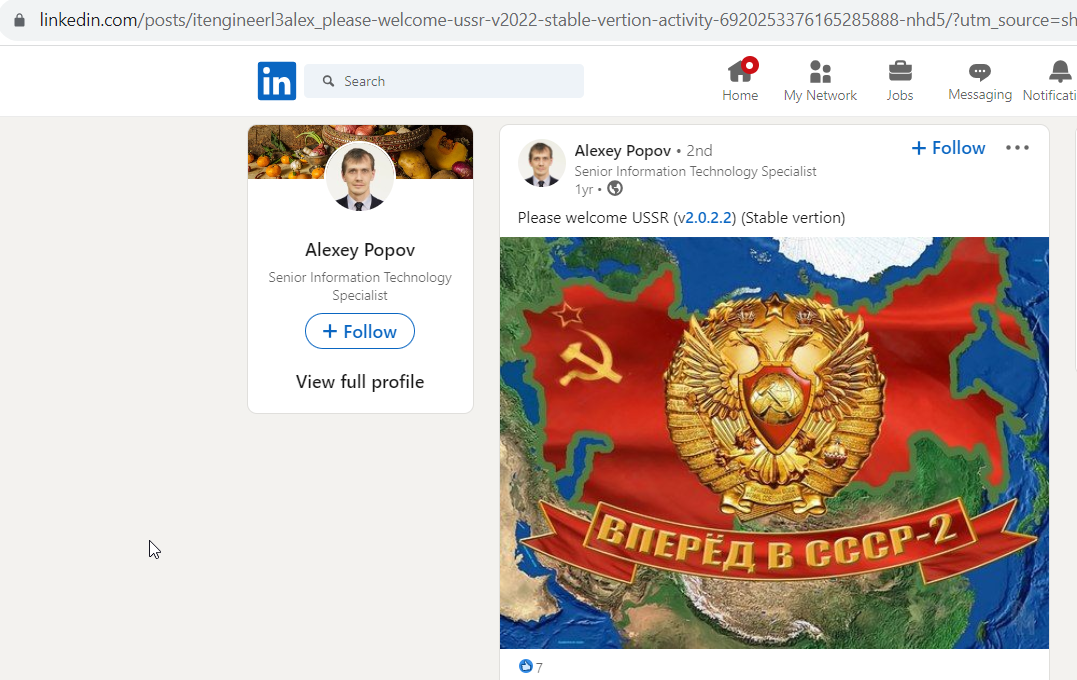This screenshot has width=1077, height=680.
Task: Click the Follow link in post header
Action: (x=948, y=148)
